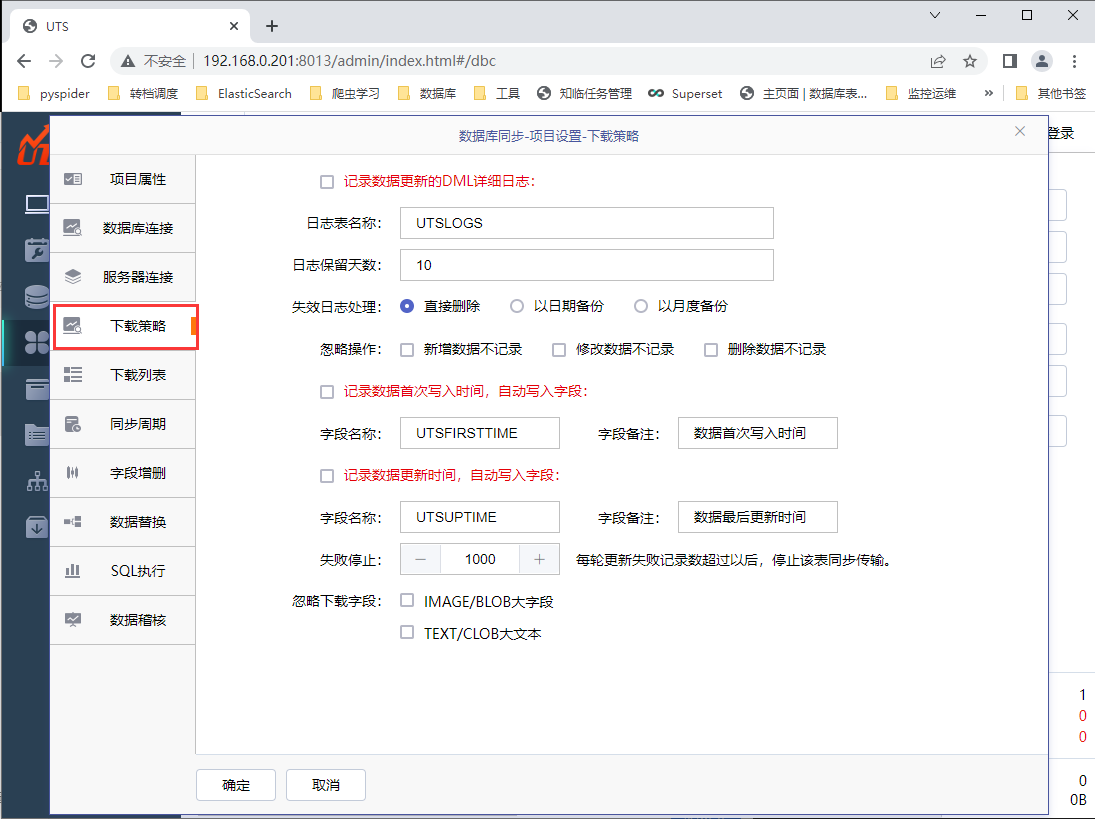
Task: Click the 取消 button
Action: pyautogui.click(x=325, y=785)
